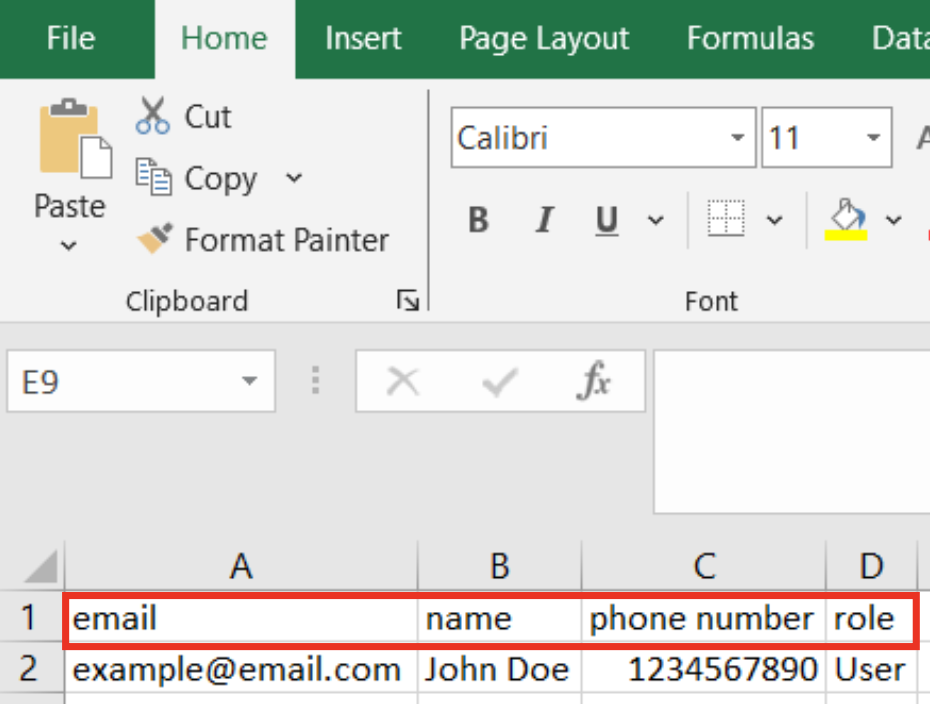Toggle Underline formatting

[607, 220]
